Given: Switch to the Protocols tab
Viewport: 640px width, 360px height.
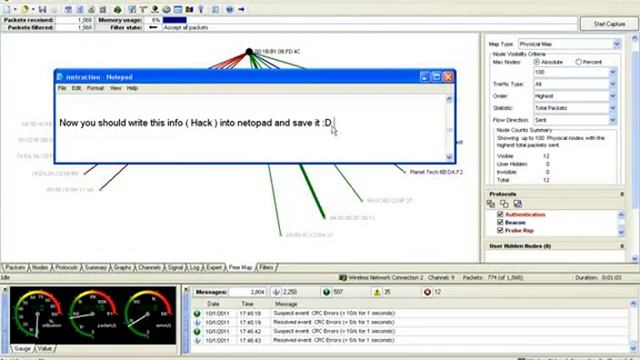Looking at the screenshot, I should coord(66,268).
